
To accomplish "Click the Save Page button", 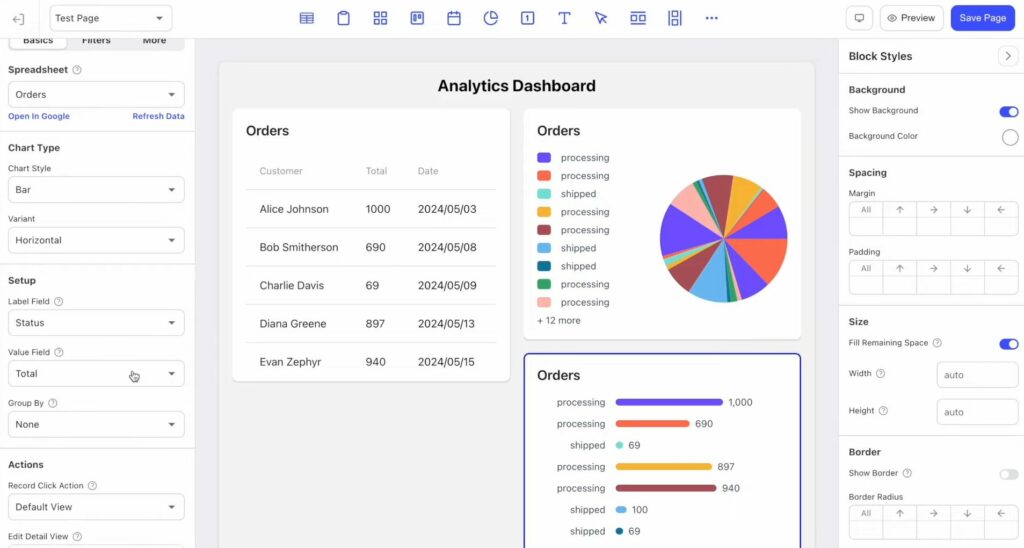I will pos(982,18).
